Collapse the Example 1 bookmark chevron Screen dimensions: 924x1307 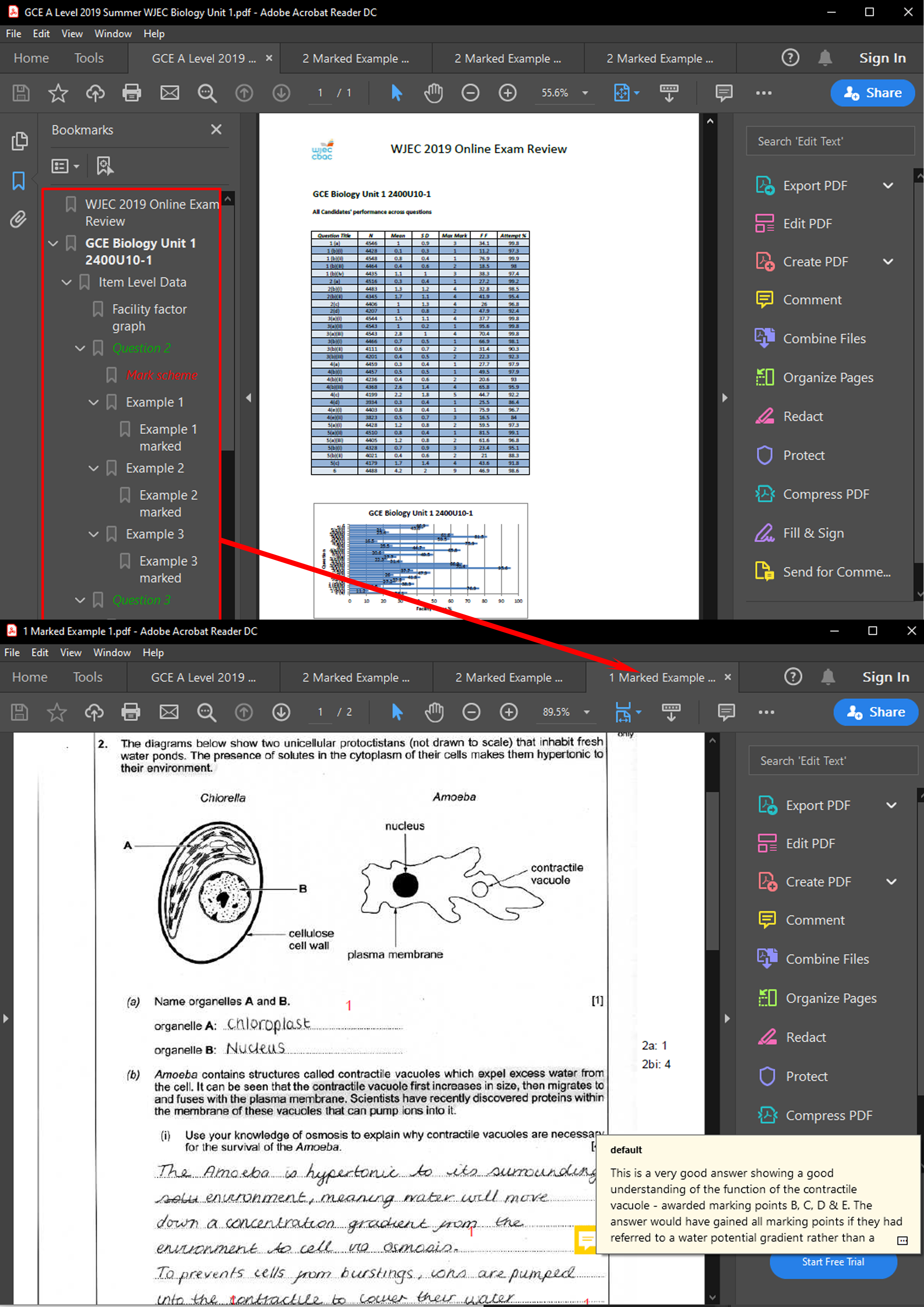(x=94, y=402)
